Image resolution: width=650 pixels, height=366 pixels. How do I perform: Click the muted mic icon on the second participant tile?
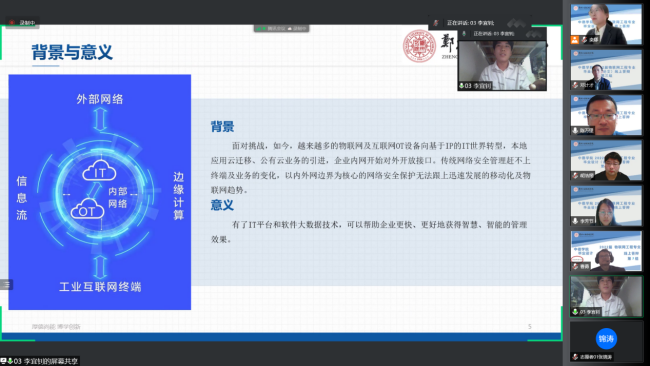[x=575, y=85]
